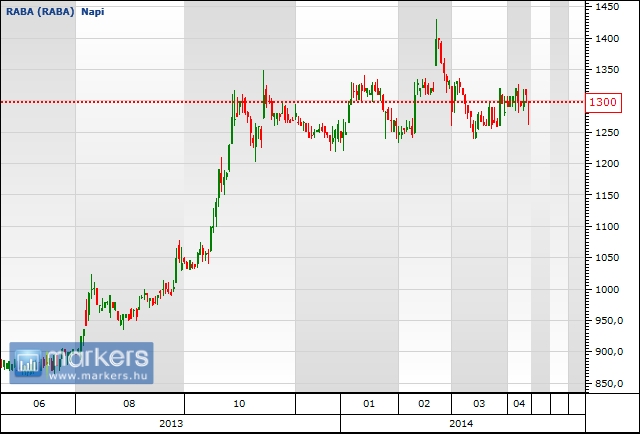Click the 06 month label on time axis
The image size is (640, 434).
39,404
